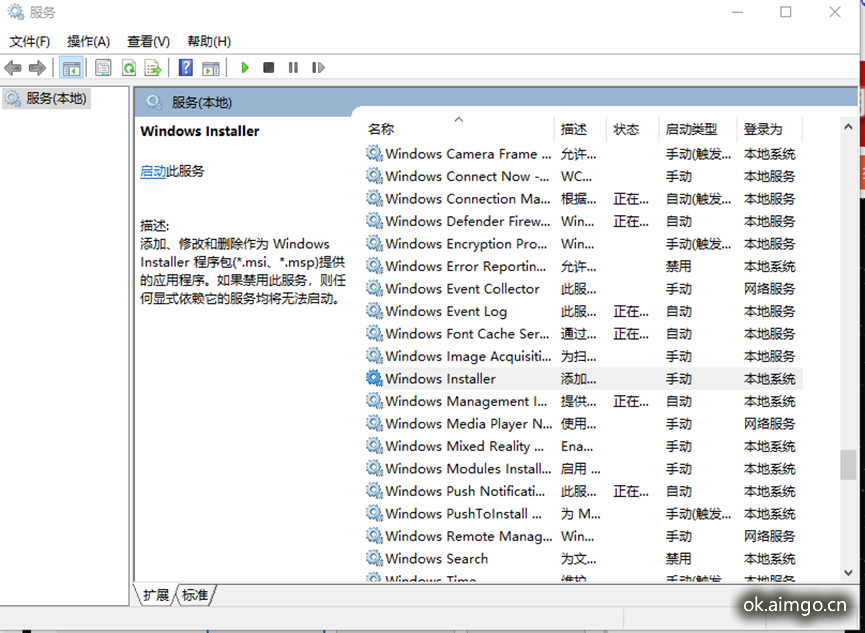The height and width of the screenshot is (633, 865).
Task: Click 服务(本地) header above details pane
Action: tap(201, 102)
